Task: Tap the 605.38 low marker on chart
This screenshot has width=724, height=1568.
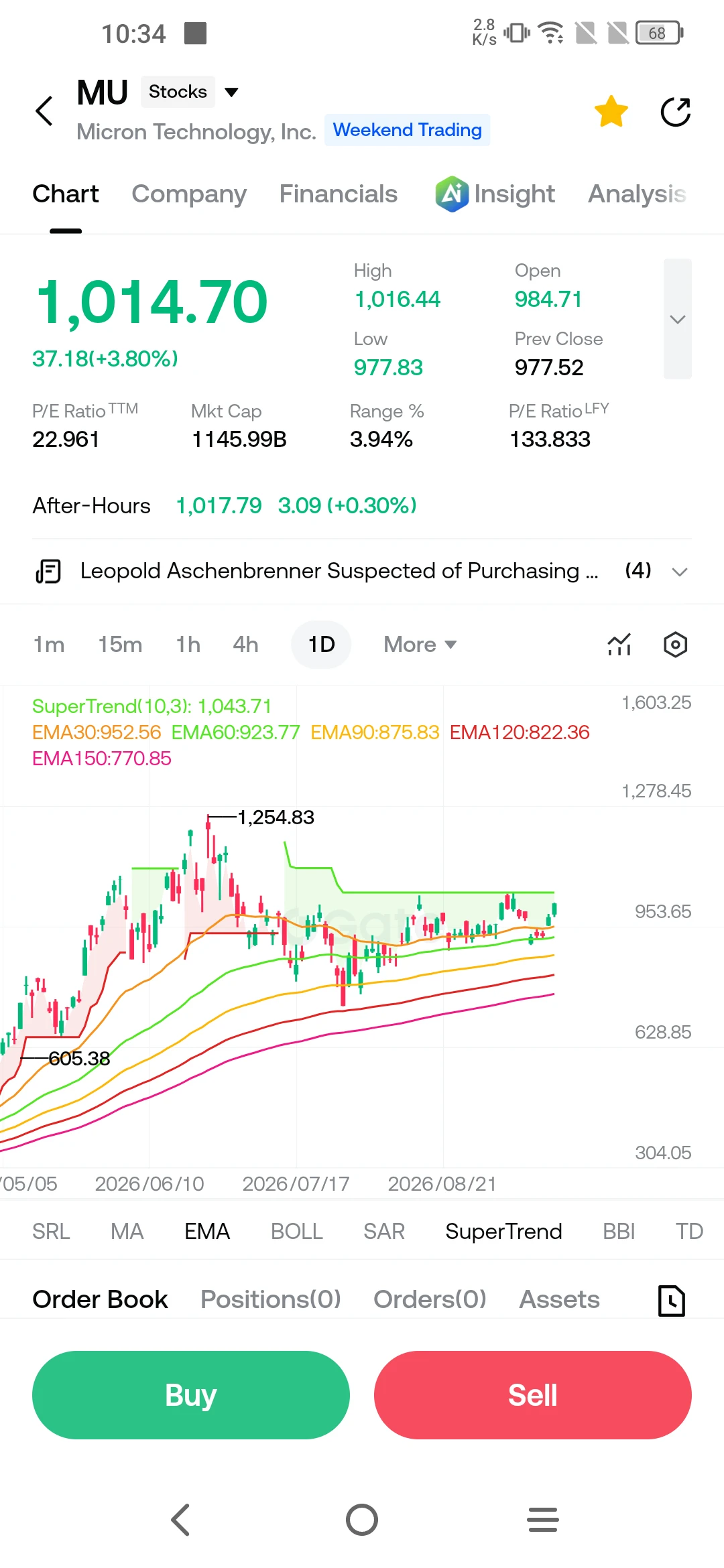Action: pos(79,1059)
